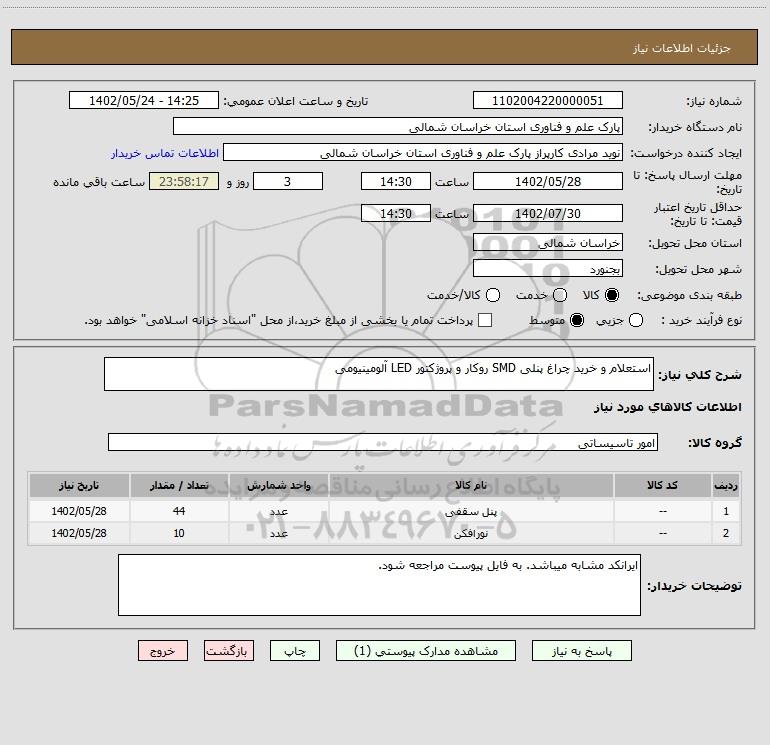Screen dimensions: 770x745
Task: Click the اطلاعات کالاهای مورد نیاز section heading
Action: (x=668, y=407)
